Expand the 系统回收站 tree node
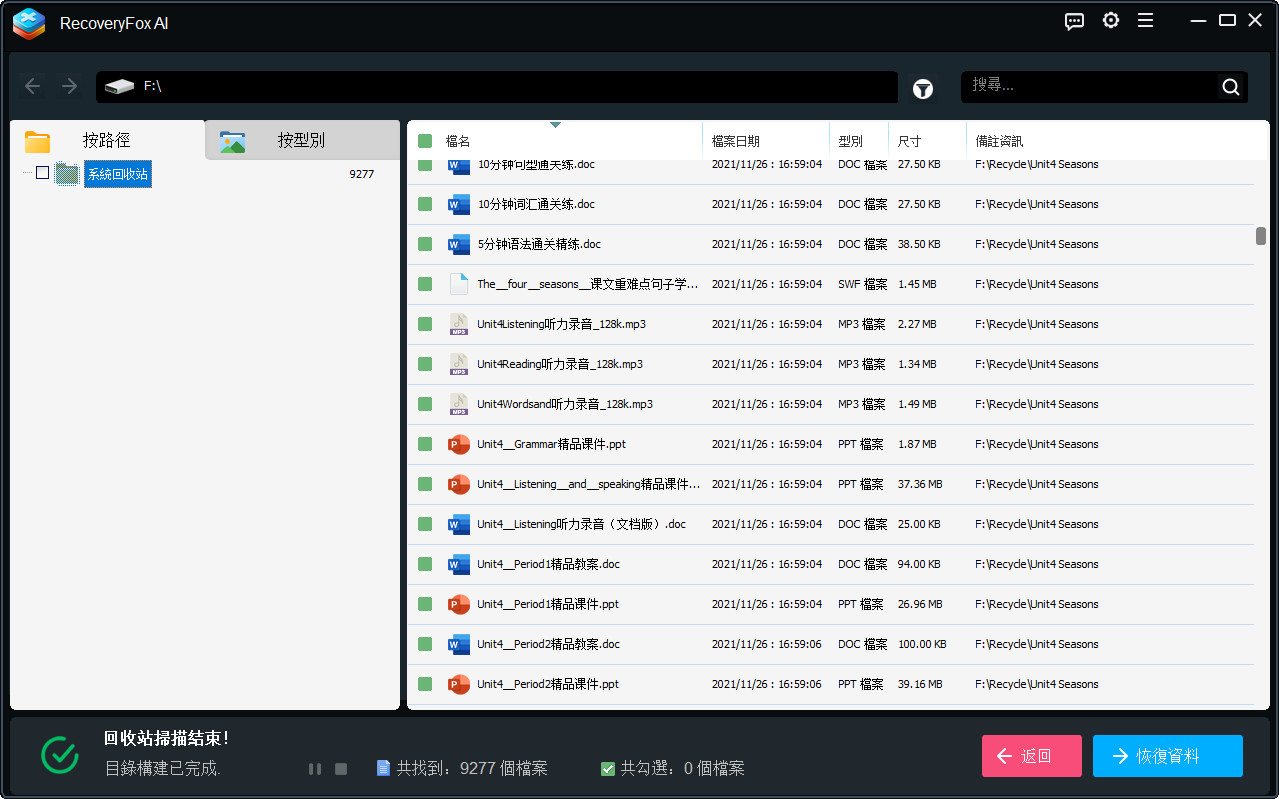1279x799 pixels. pyautogui.click(x=26, y=172)
